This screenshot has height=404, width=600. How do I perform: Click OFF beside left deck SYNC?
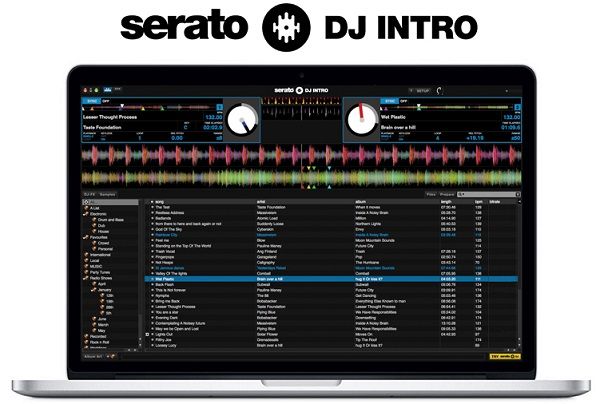click(106, 101)
